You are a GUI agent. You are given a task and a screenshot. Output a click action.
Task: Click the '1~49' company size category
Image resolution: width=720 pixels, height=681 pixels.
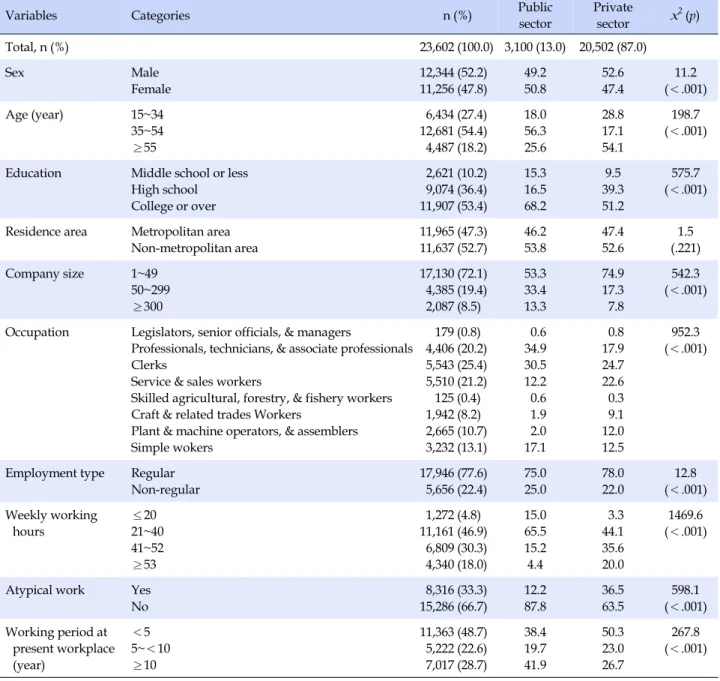tap(144, 274)
